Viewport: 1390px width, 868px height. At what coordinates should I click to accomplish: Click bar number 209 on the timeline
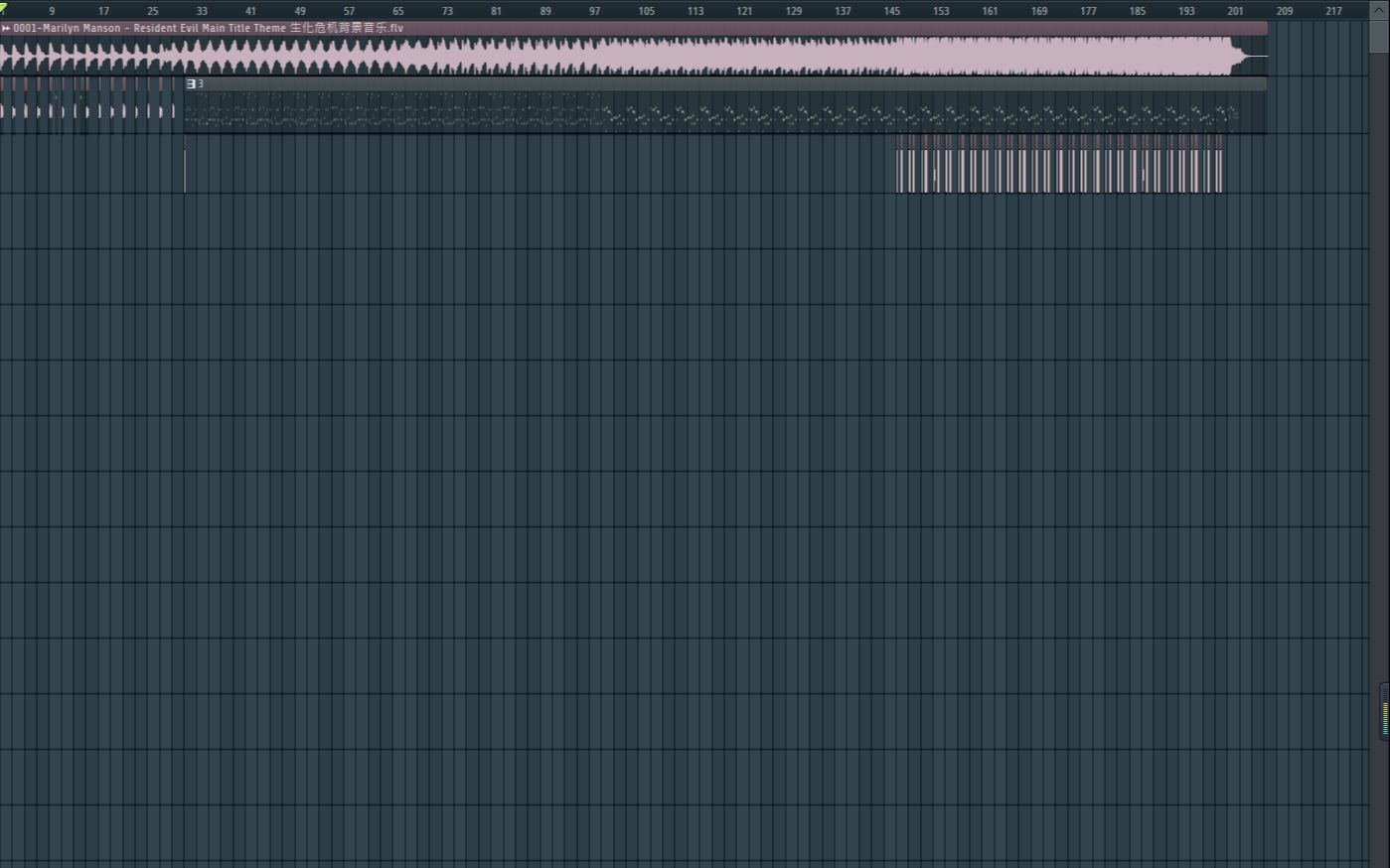[1285, 11]
